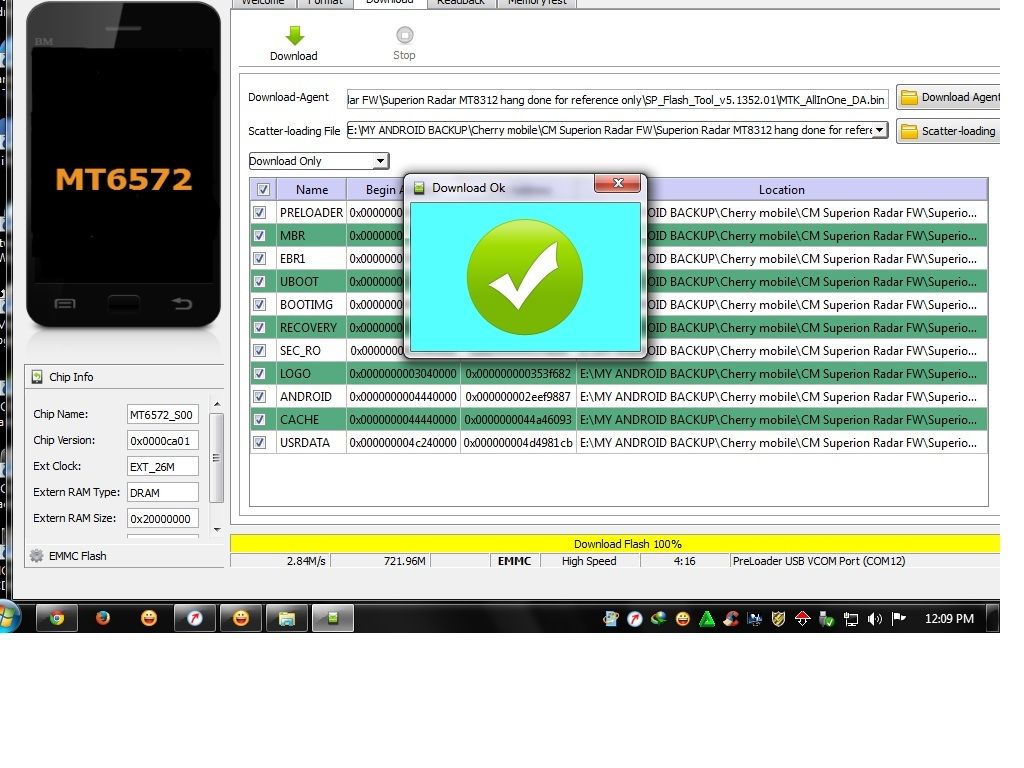Select the CACHE partition name

(x=299, y=419)
